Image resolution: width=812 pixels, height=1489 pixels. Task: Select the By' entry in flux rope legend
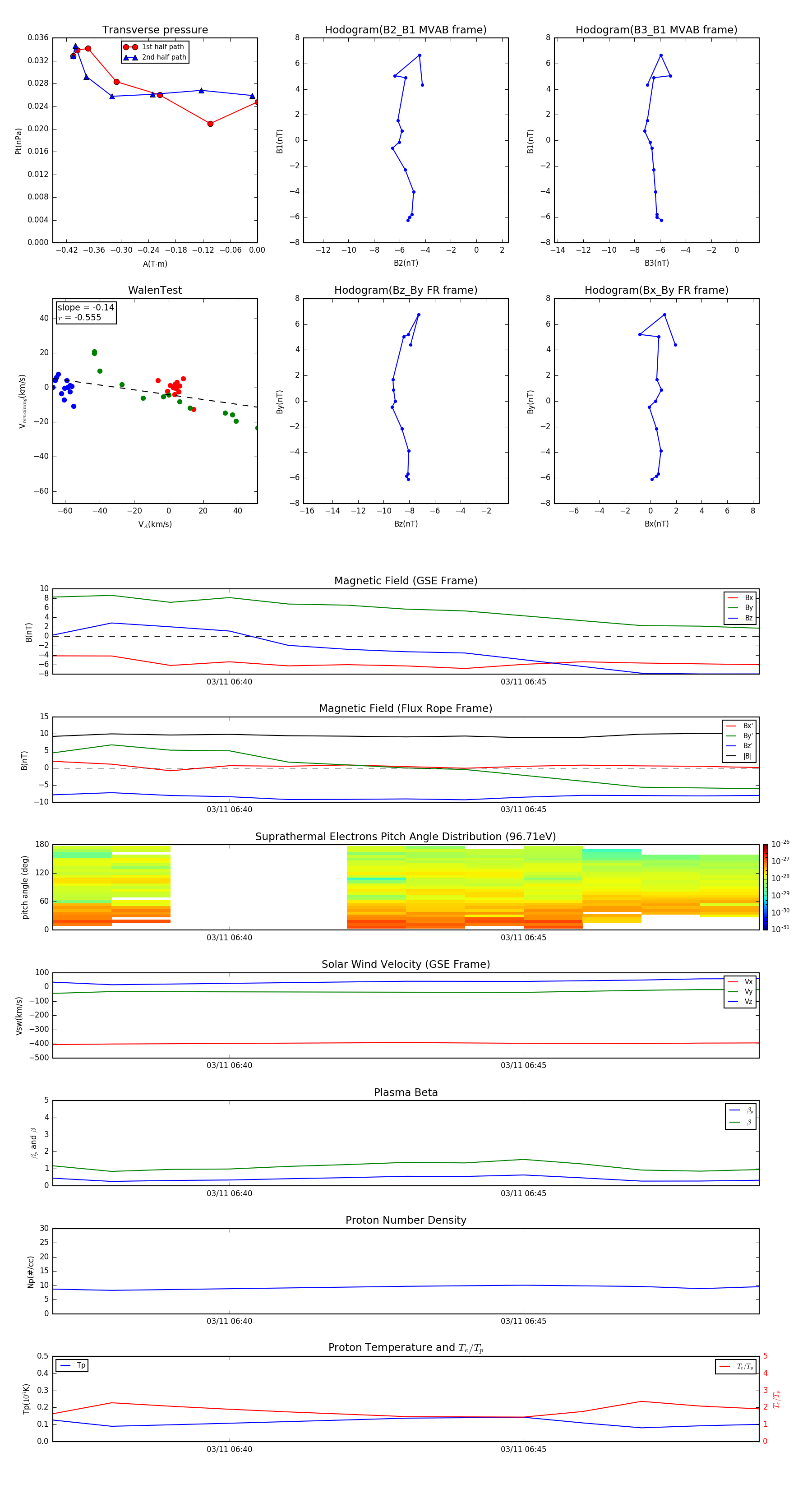click(739, 736)
